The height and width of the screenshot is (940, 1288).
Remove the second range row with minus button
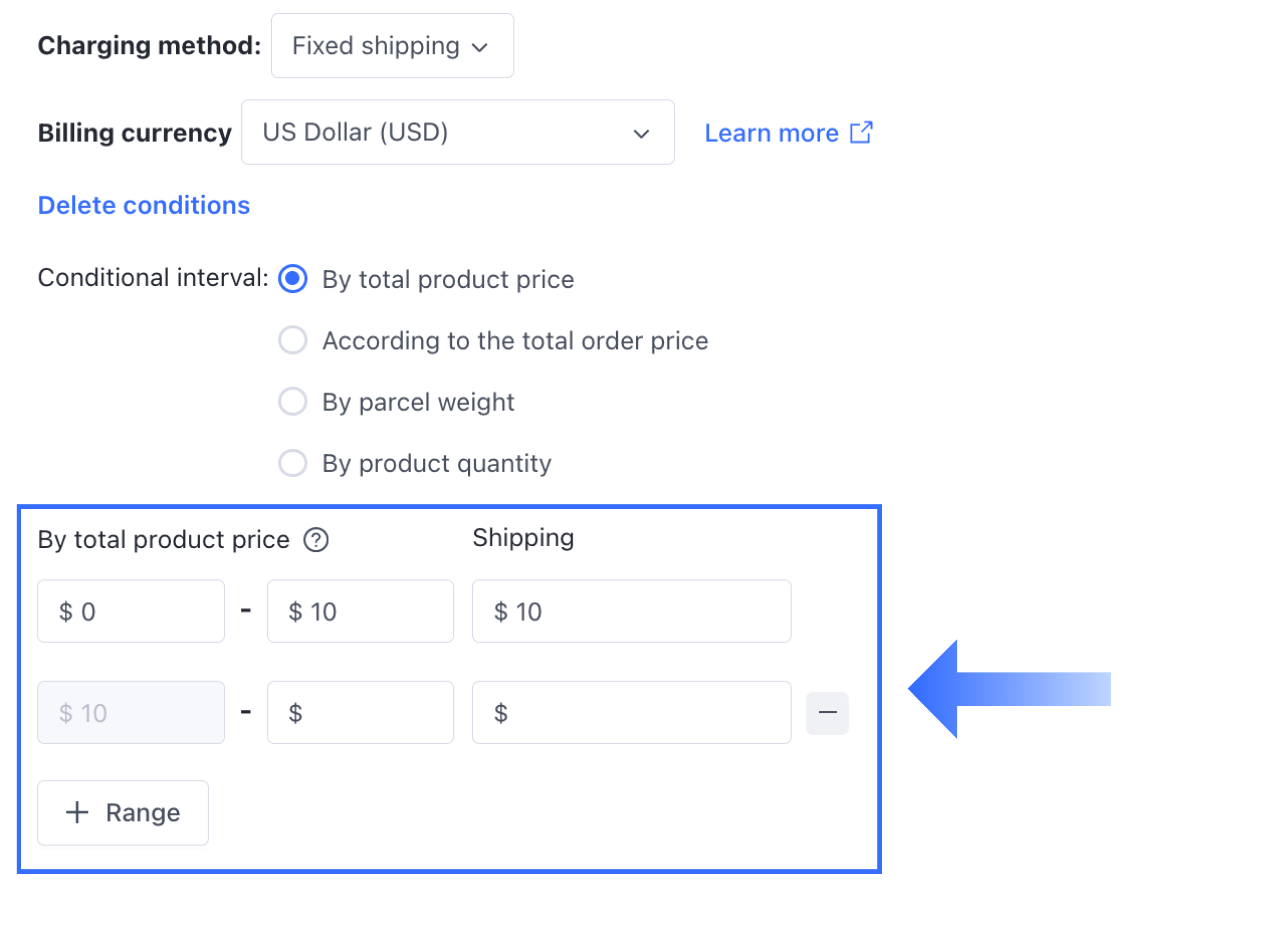tap(827, 713)
